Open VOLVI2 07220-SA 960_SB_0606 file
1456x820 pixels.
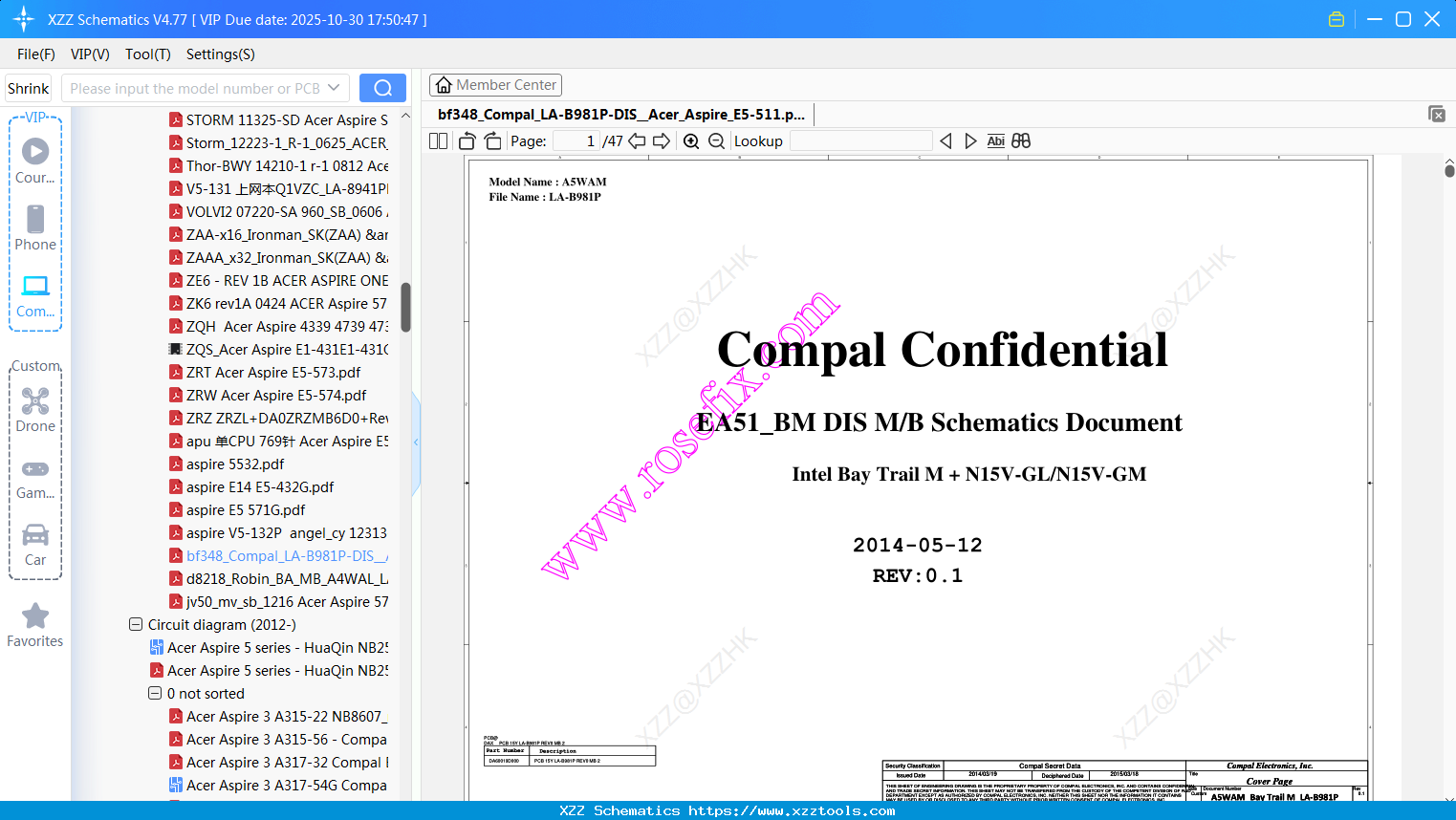coord(278,211)
